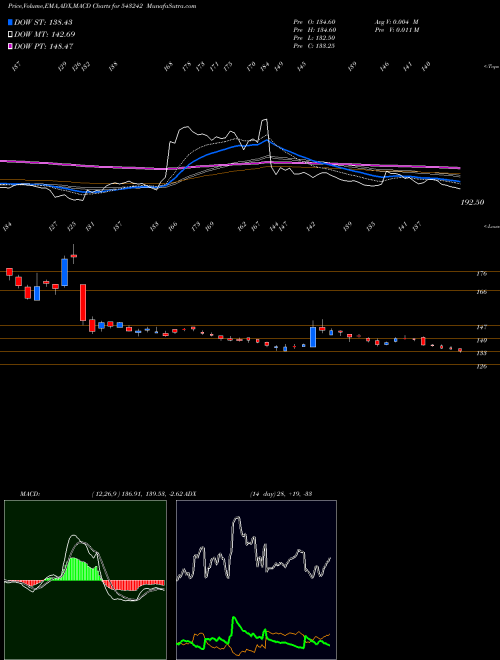500x660 pixels.
Task: Click the 'Pre V: 0.011 M' value
Action: coord(396,30)
